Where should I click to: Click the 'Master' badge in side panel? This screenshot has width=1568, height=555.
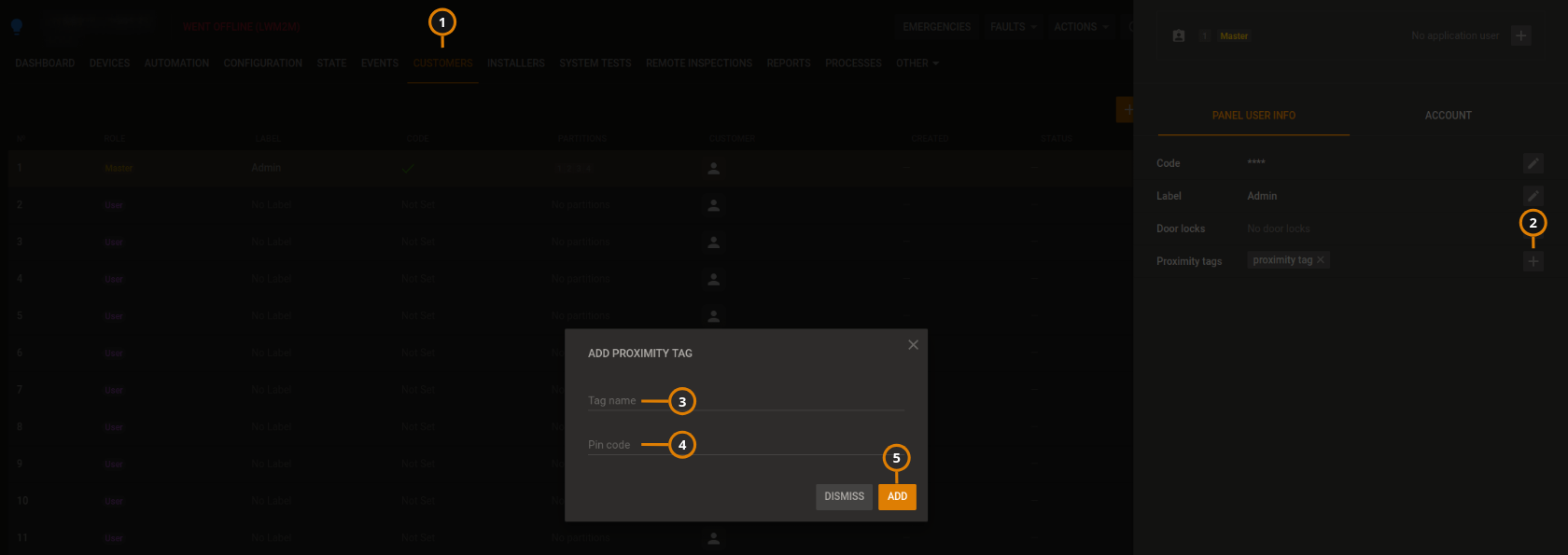point(1234,36)
